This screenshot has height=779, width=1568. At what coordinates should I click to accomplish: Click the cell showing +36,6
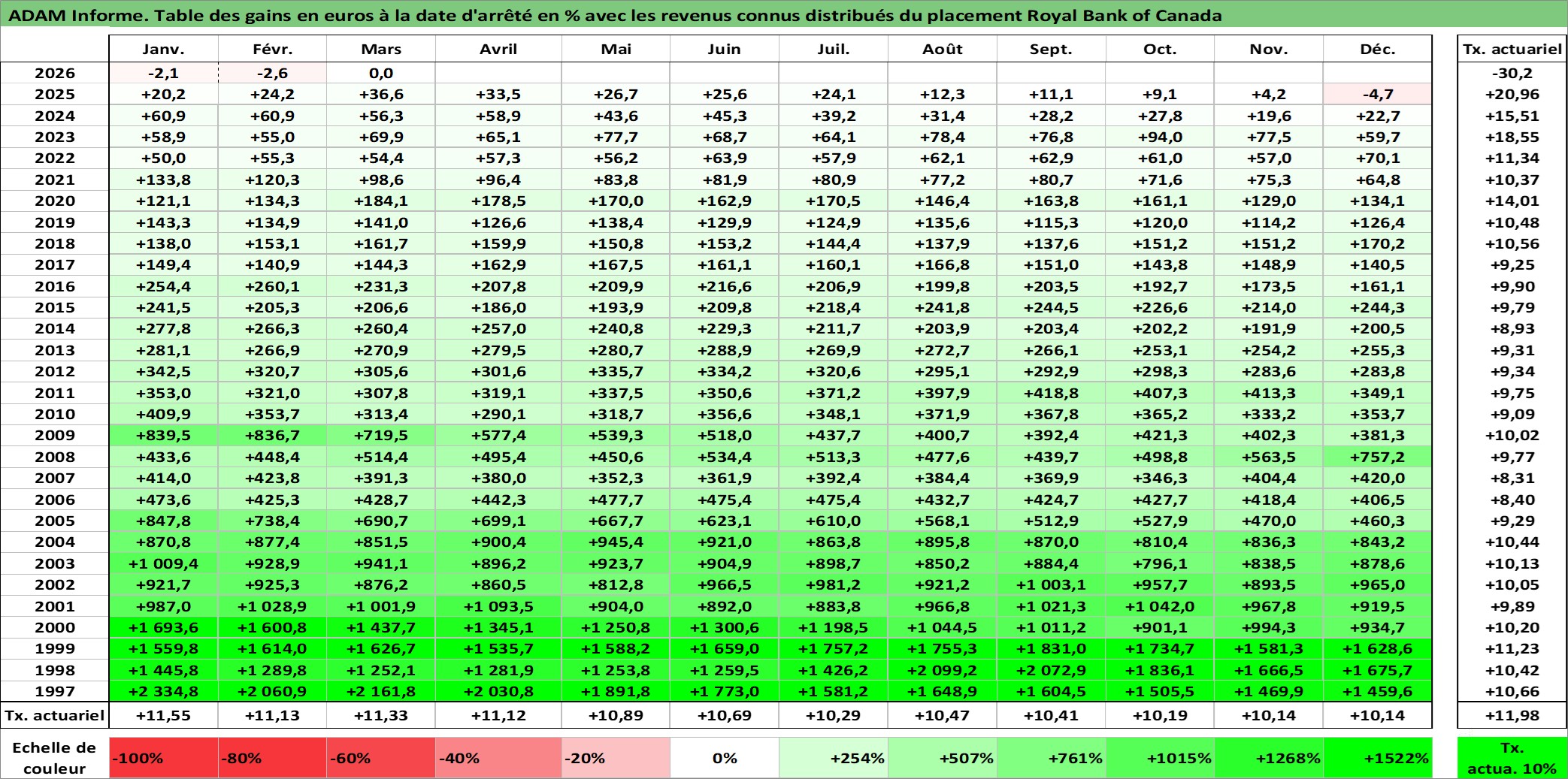381,95
